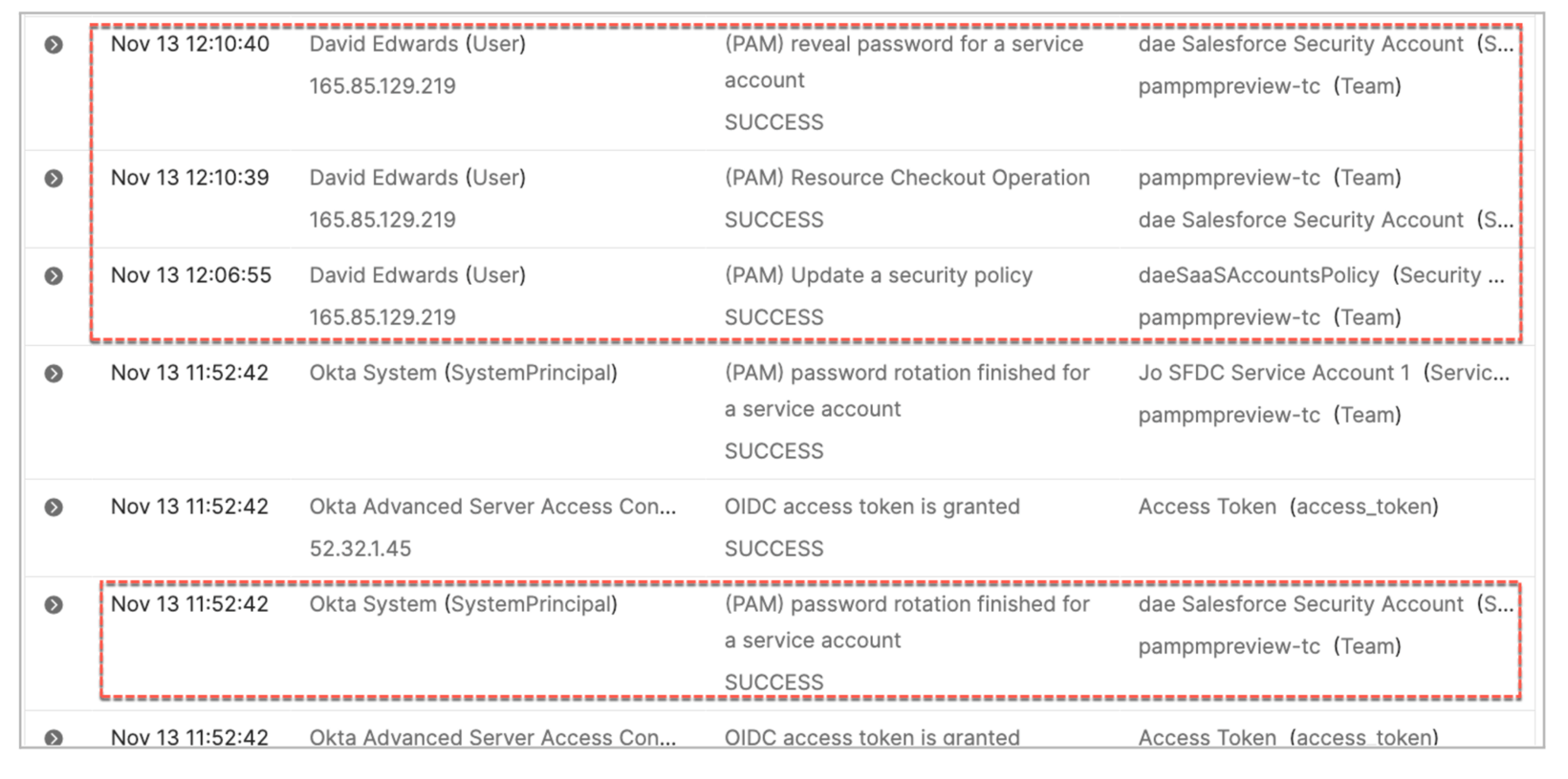The image size is (1568, 779).
Task: Expand the 12:10:40 reveal password log entry
Action: point(54,45)
